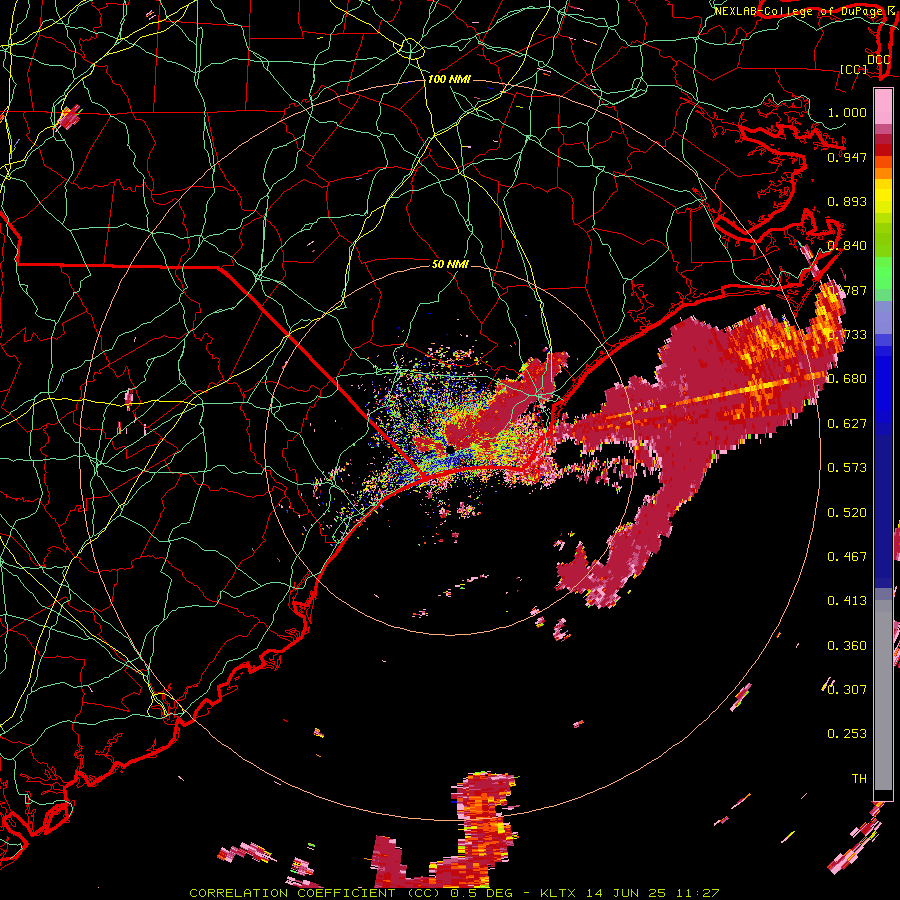The width and height of the screenshot is (900, 900).
Task: Click the 11:27 timestamp in caption
Action: (697, 893)
